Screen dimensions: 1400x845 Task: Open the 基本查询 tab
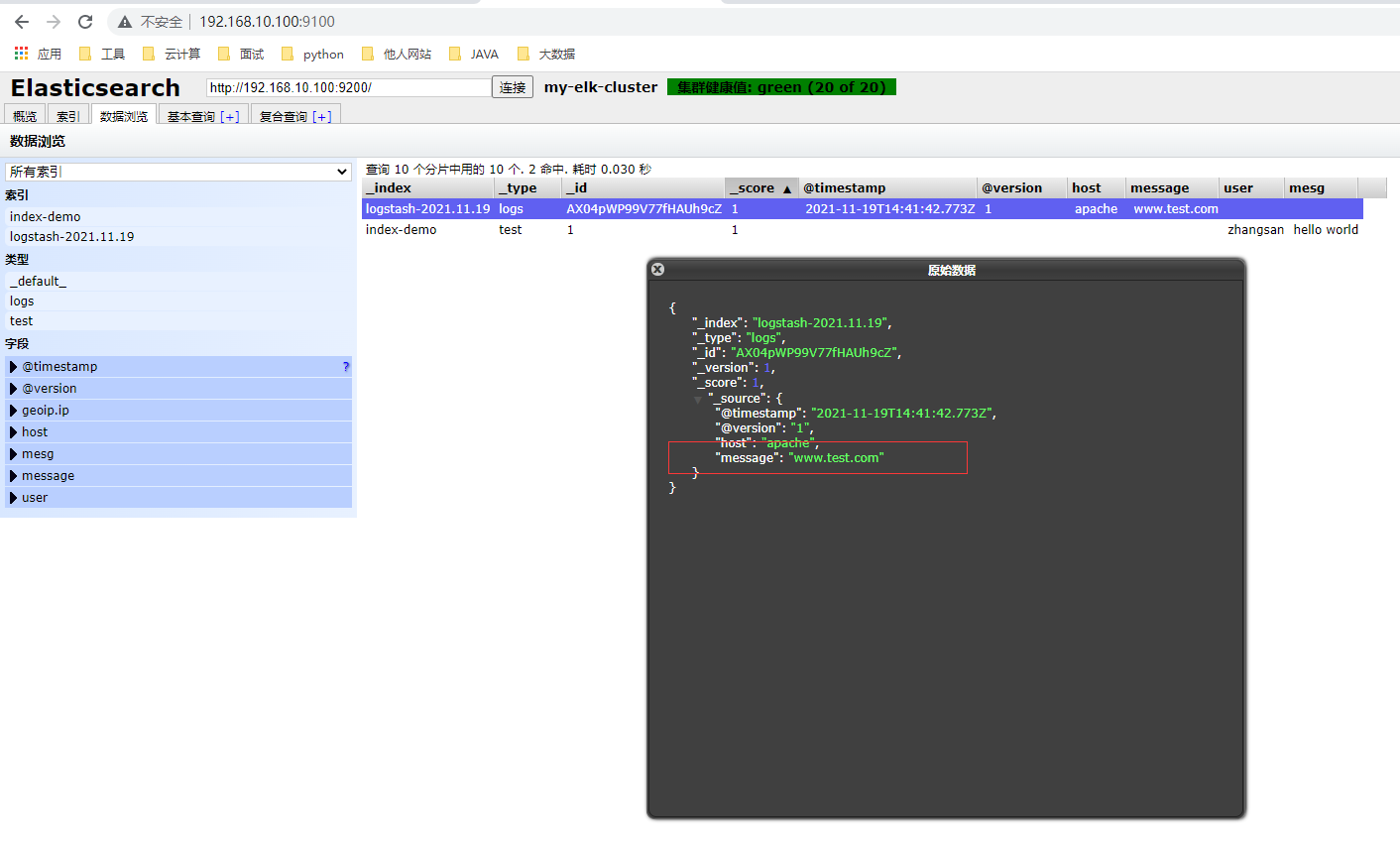tap(190, 116)
